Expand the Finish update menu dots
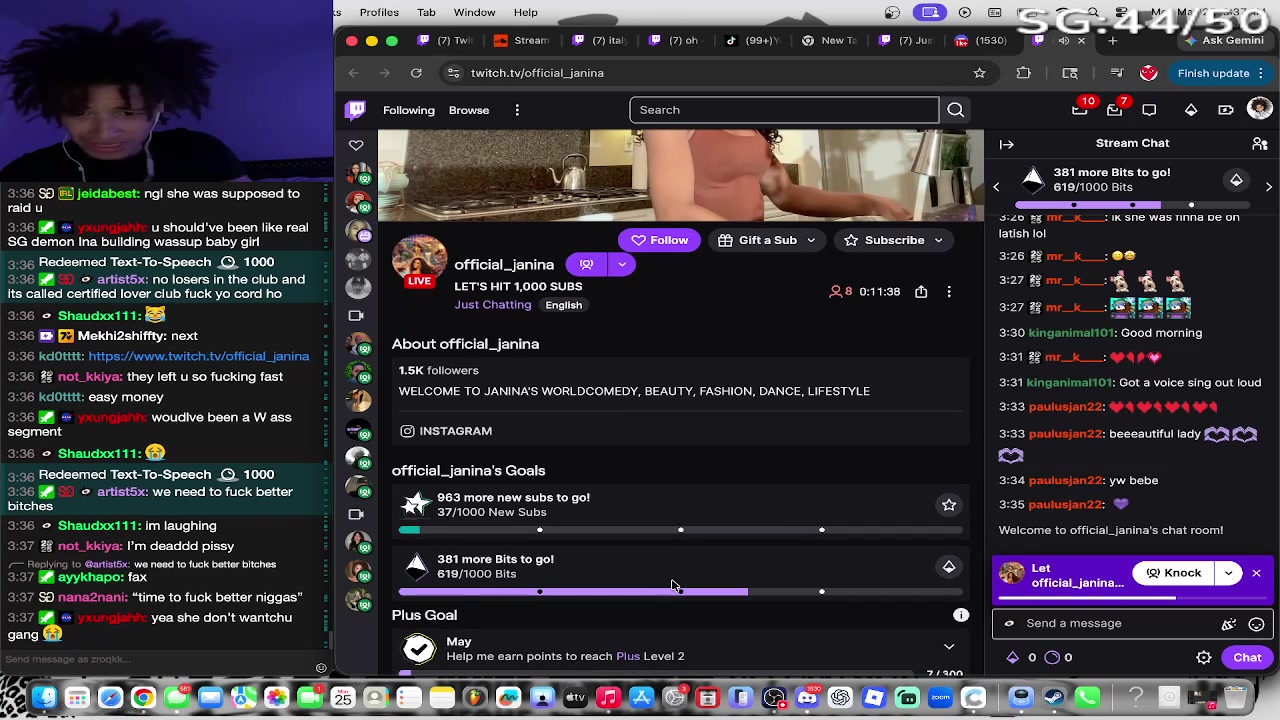This screenshot has height=720, width=1280. (1261, 73)
